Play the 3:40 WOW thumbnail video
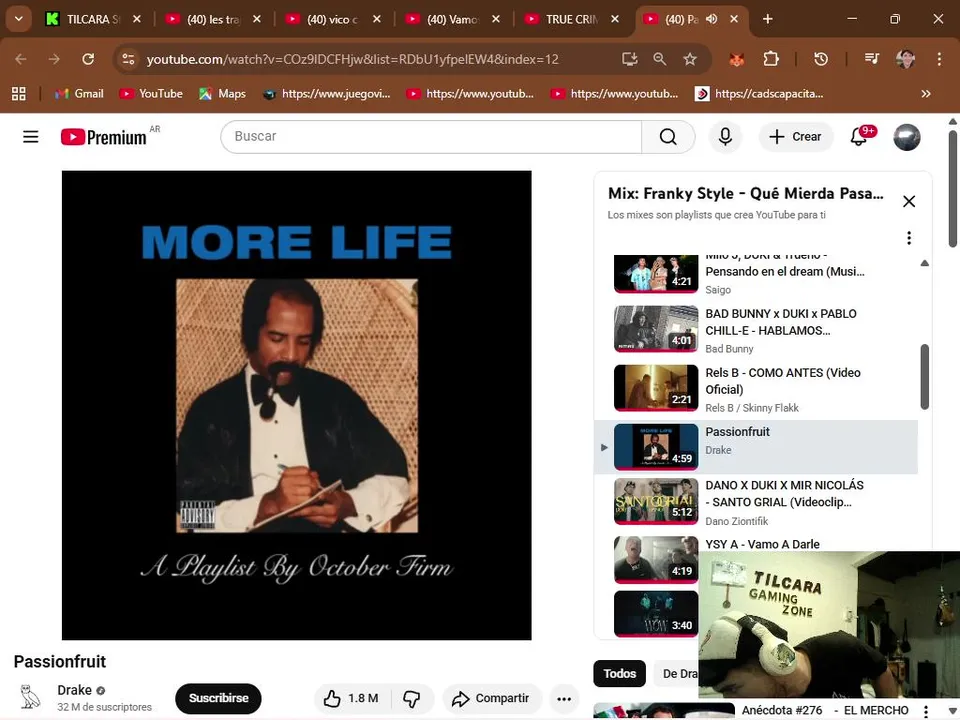Image resolution: width=960 pixels, height=720 pixels. 656,613
